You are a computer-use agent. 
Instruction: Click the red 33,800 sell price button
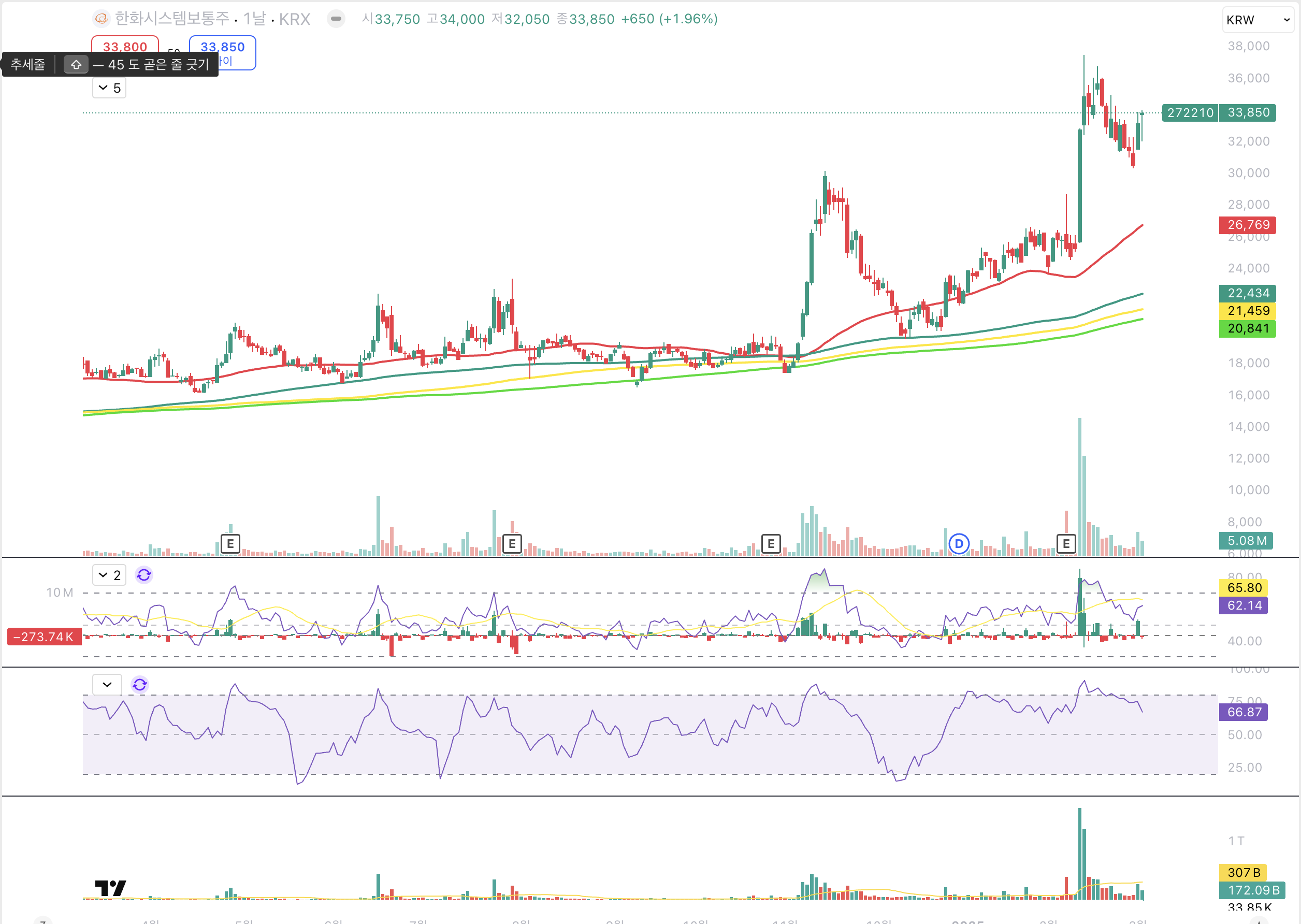point(125,45)
